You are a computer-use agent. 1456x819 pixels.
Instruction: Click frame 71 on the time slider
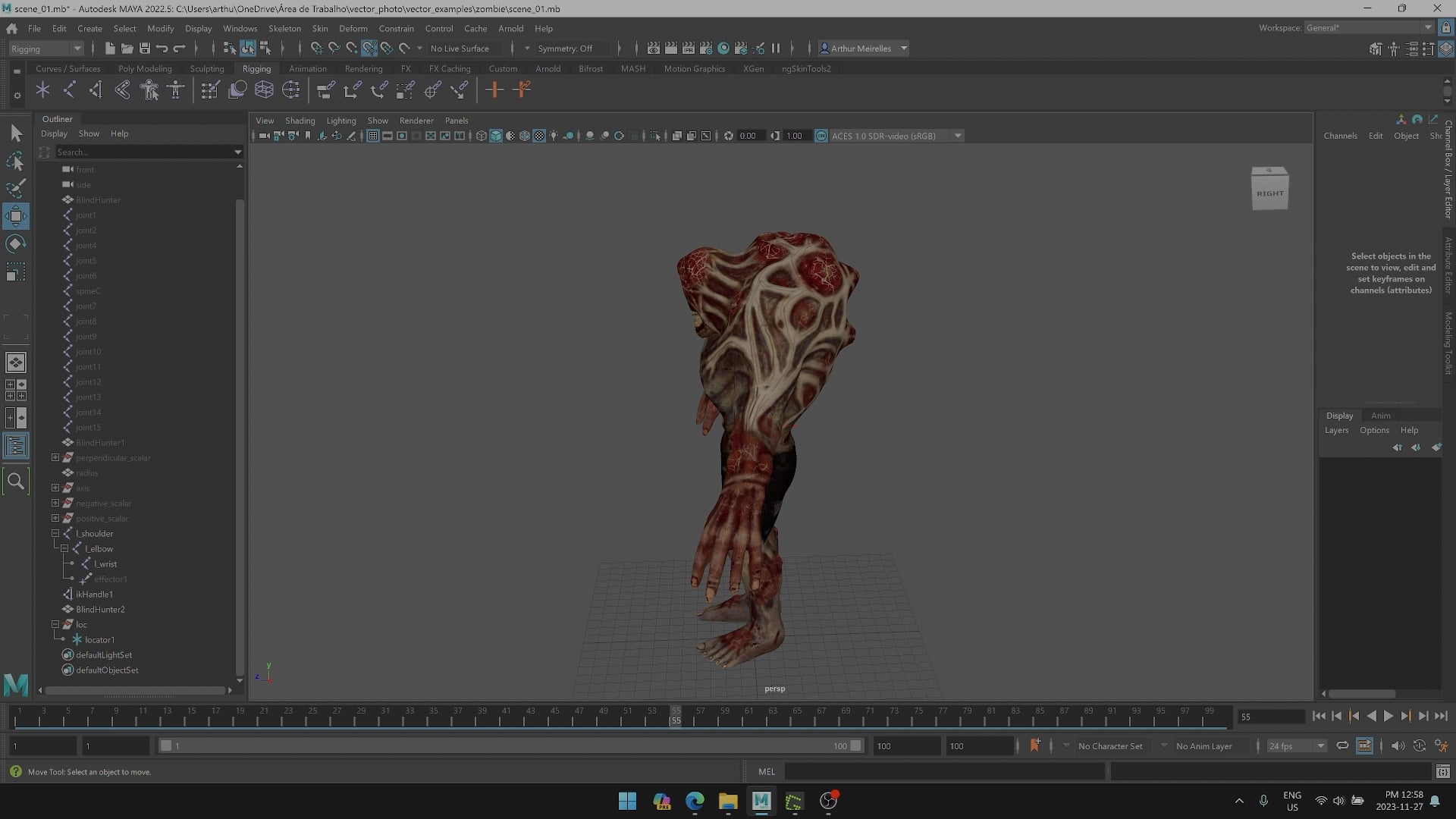[870, 716]
